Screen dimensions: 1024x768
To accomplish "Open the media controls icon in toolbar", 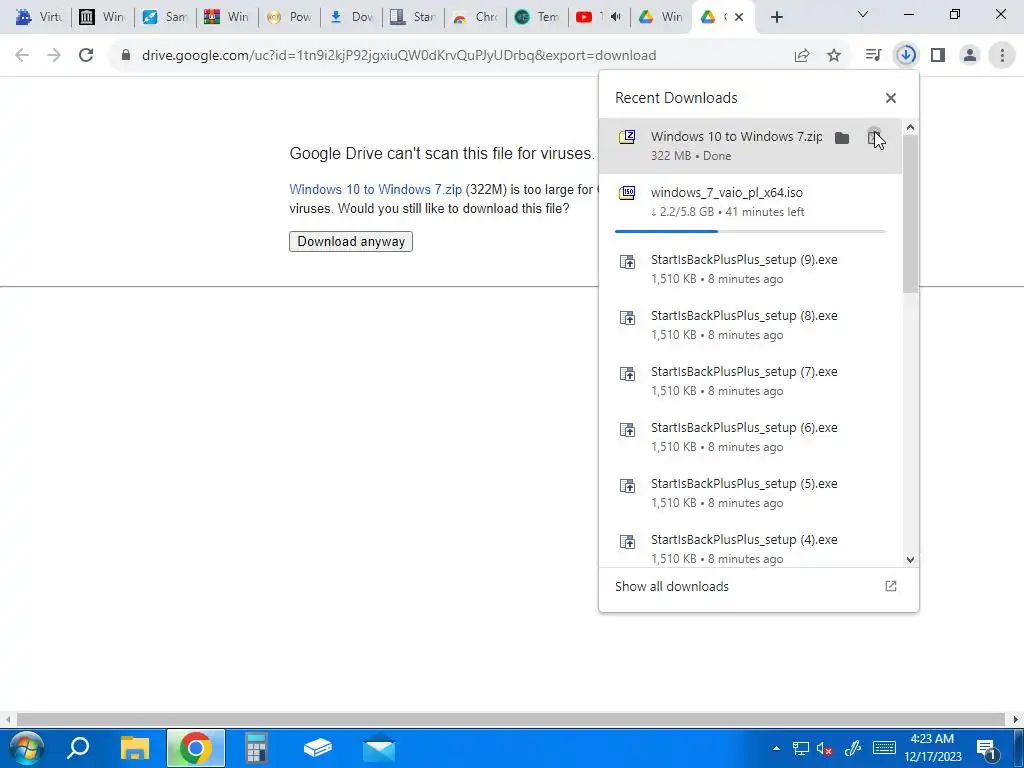I will (873, 56).
